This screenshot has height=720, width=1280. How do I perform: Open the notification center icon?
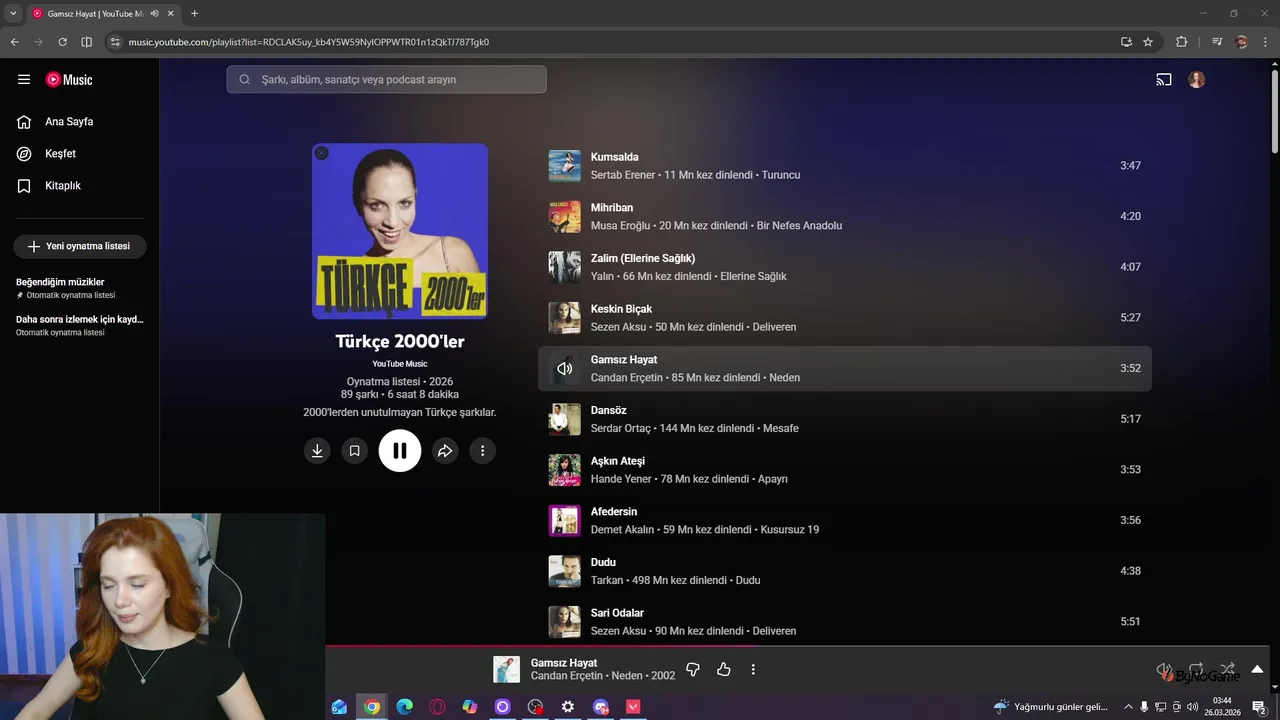click(1259, 707)
